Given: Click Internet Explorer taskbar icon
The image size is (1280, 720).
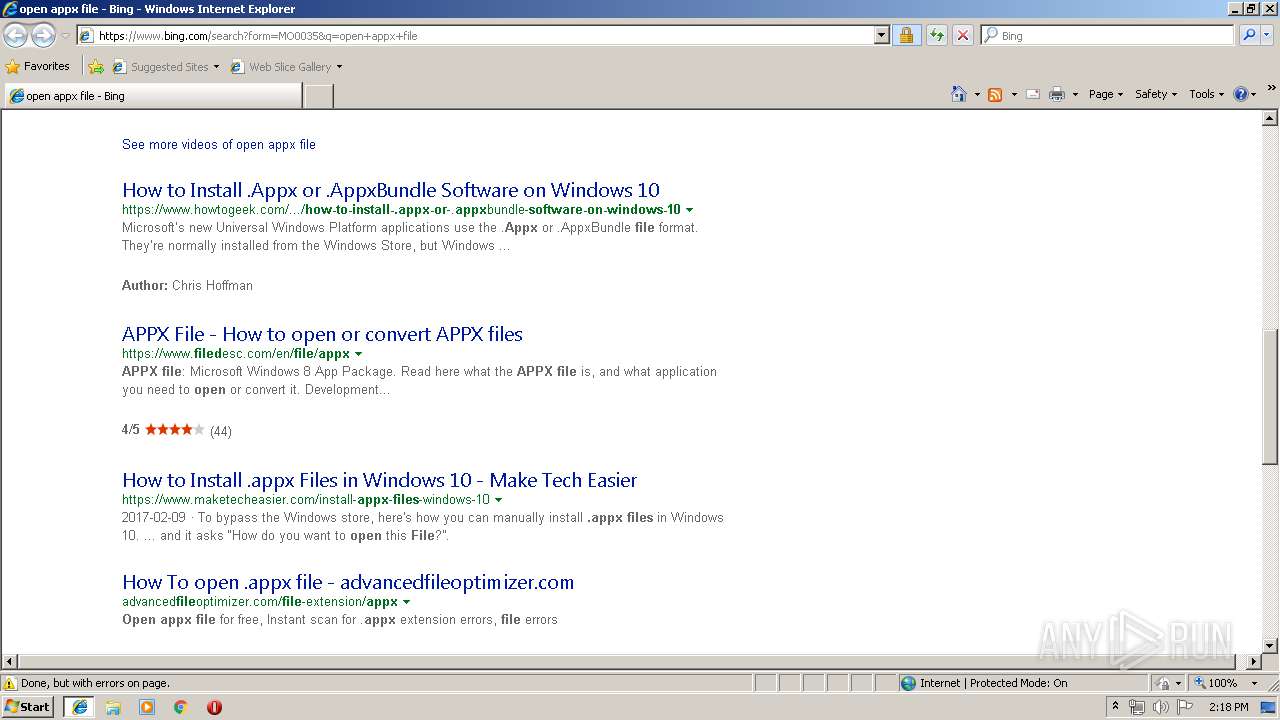Looking at the screenshot, I should (80, 707).
